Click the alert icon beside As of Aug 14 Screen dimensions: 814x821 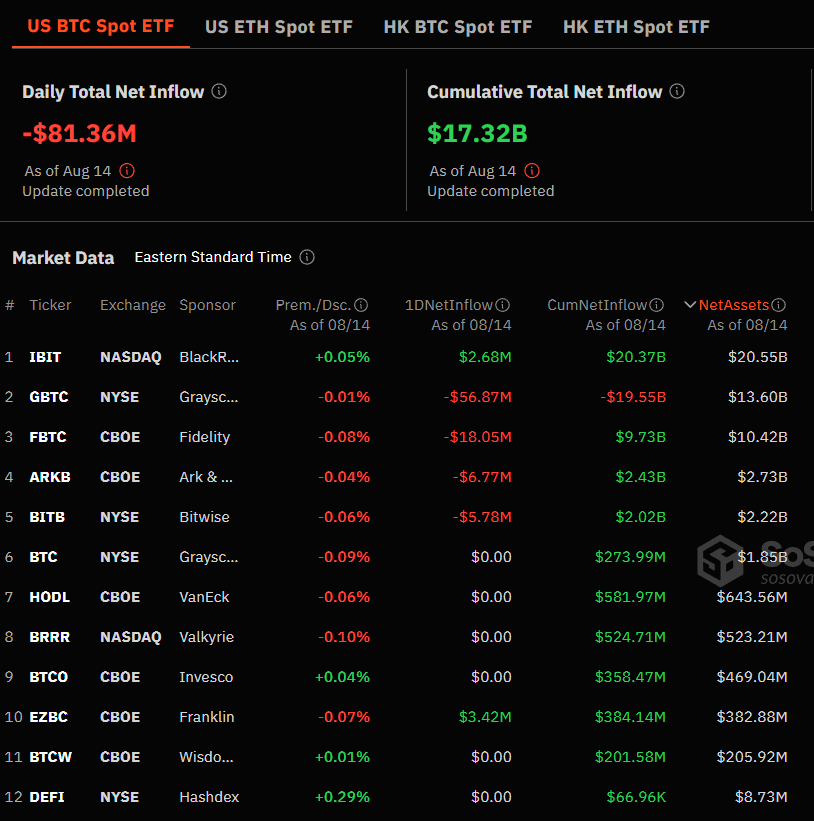[127, 170]
